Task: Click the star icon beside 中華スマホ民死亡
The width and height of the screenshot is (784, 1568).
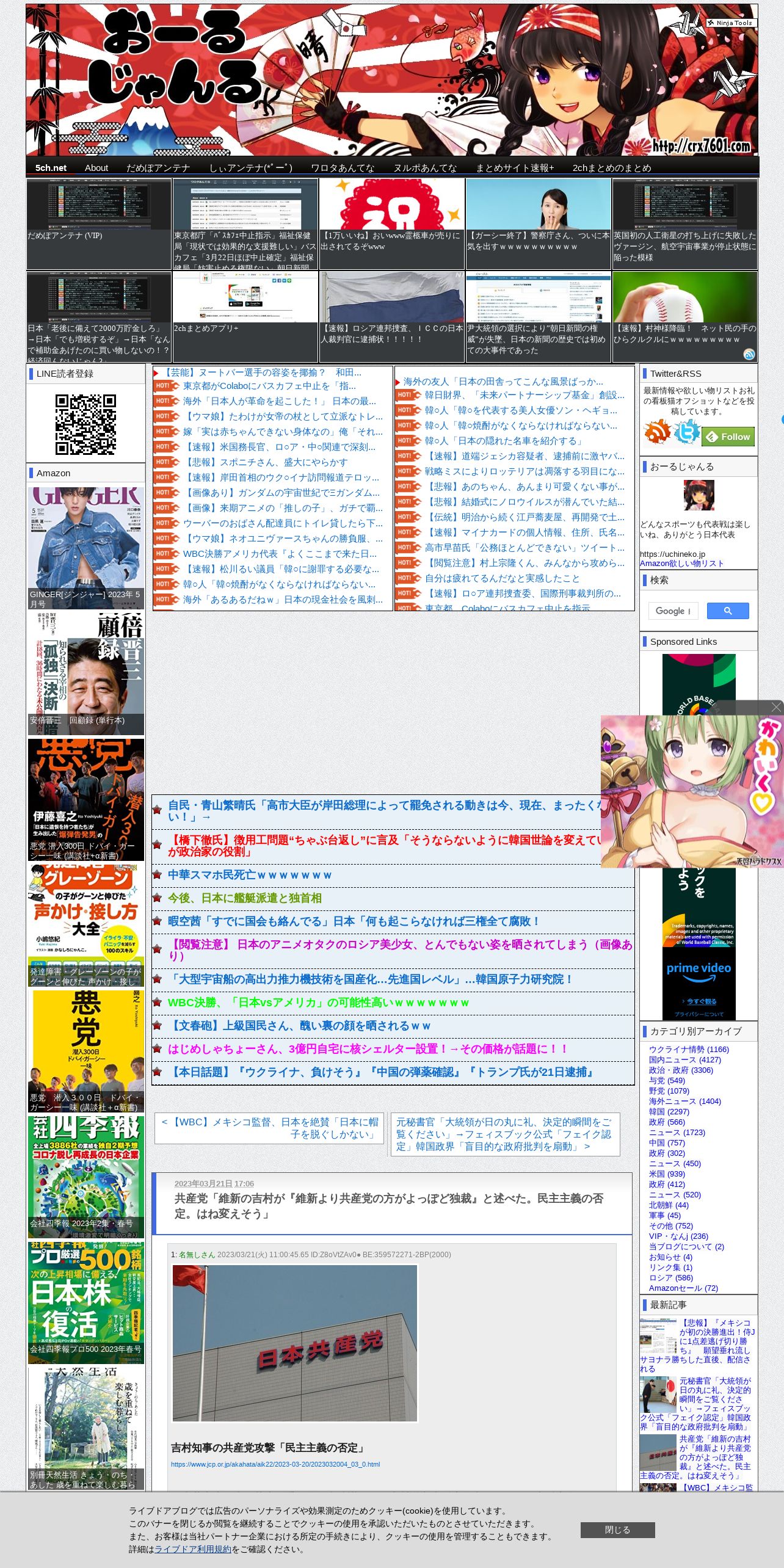Action: click(158, 875)
